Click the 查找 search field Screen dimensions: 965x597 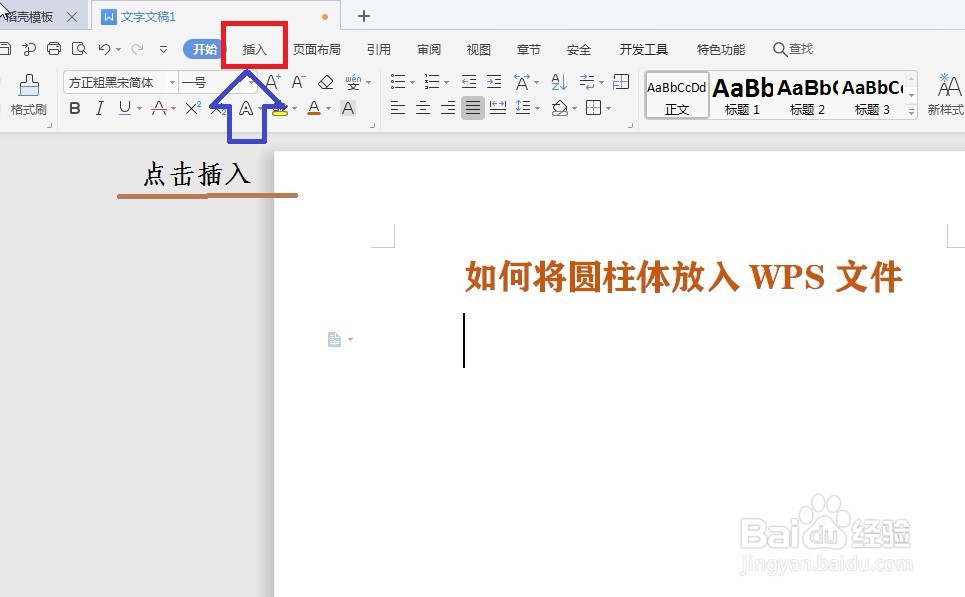[795, 48]
